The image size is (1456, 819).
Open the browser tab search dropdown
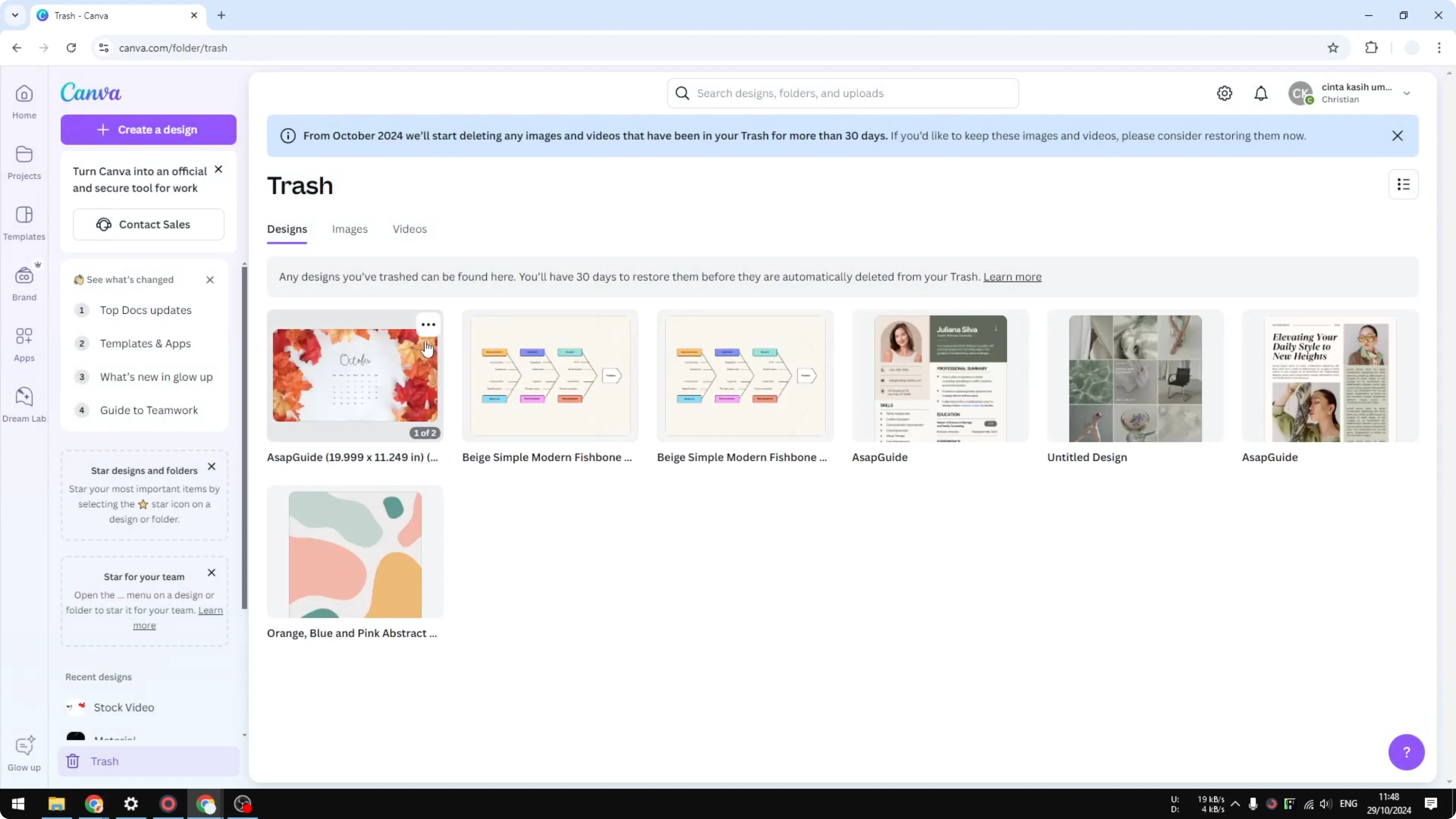coord(15,15)
